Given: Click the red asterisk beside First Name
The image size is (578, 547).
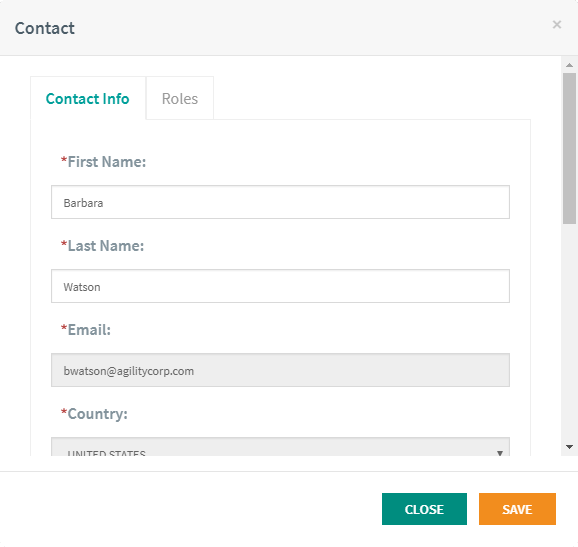Looking at the screenshot, I should pyautogui.click(x=64, y=160).
